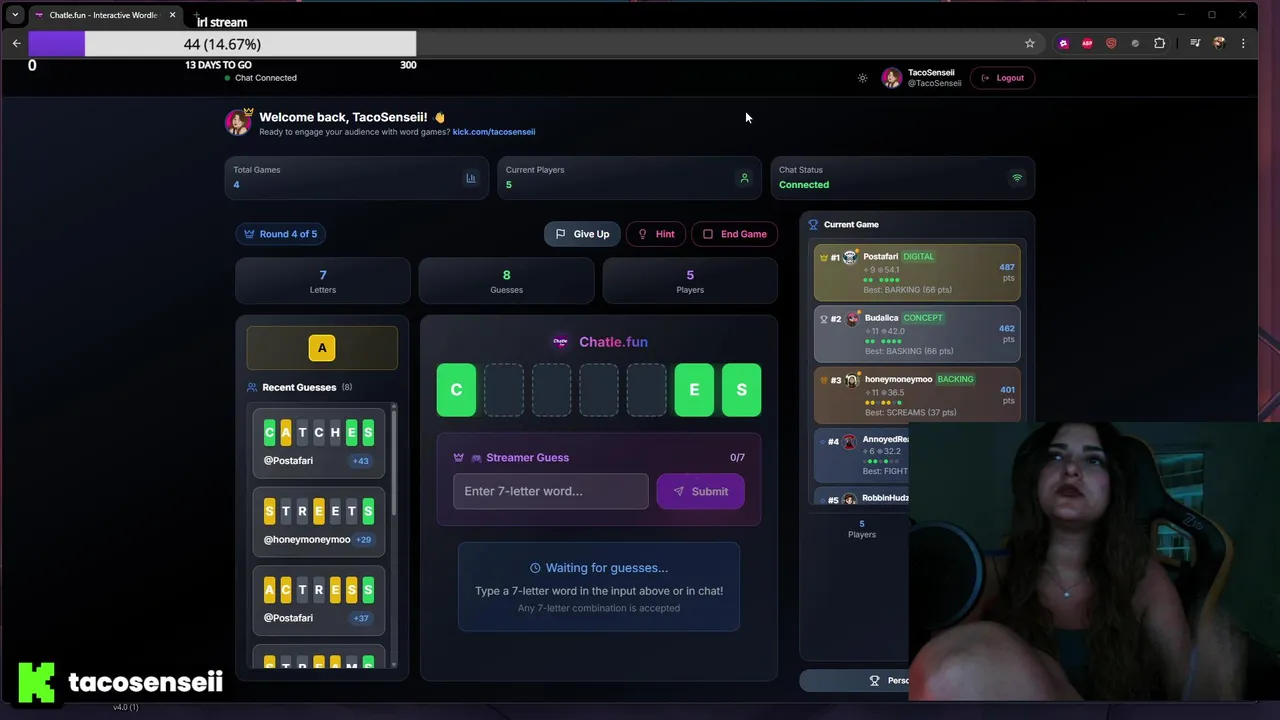This screenshot has width=1280, height=720.
Task: Click Budalica's avatar in leaderboard
Action: (853, 318)
